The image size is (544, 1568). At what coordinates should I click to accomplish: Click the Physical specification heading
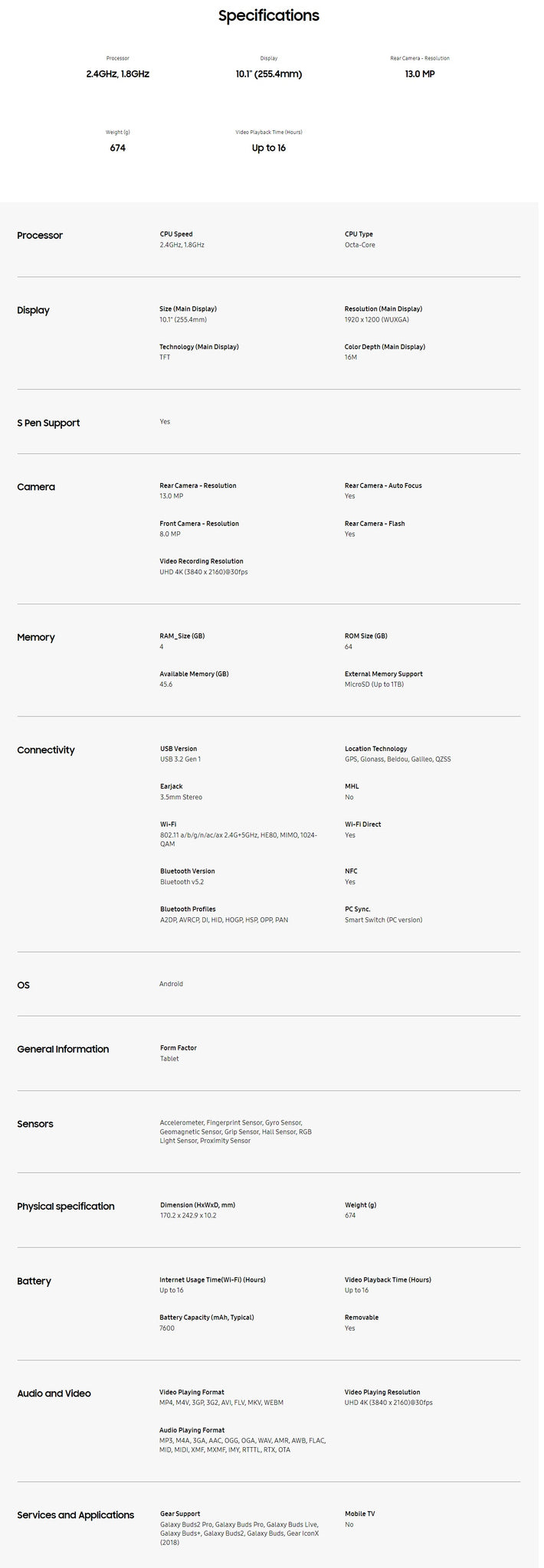(x=66, y=1207)
